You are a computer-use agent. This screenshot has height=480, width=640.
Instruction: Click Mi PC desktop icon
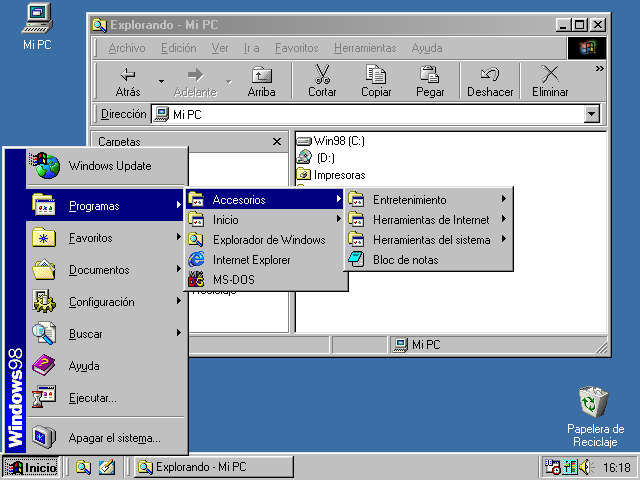tap(37, 27)
